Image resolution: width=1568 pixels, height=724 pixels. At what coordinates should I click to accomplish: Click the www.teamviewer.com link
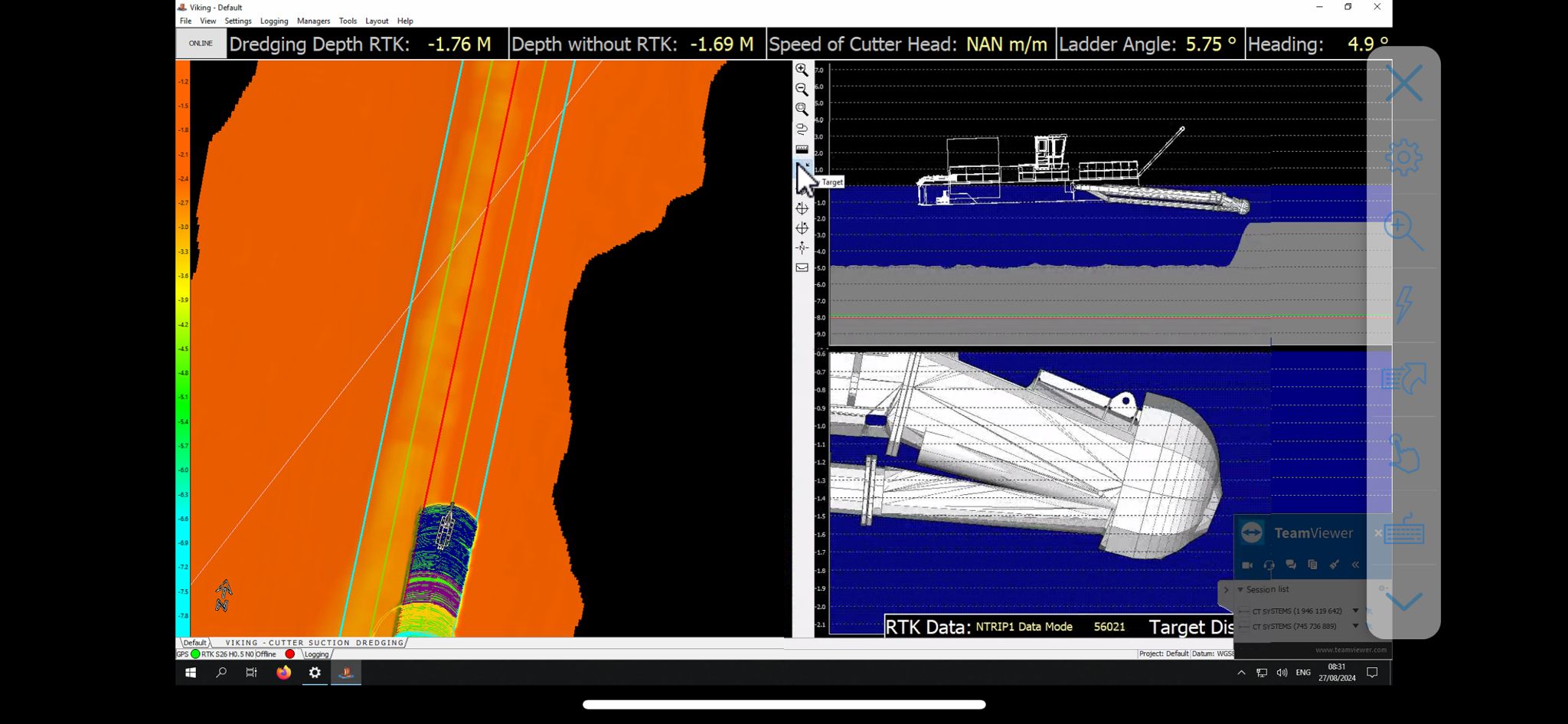pyautogui.click(x=1351, y=650)
